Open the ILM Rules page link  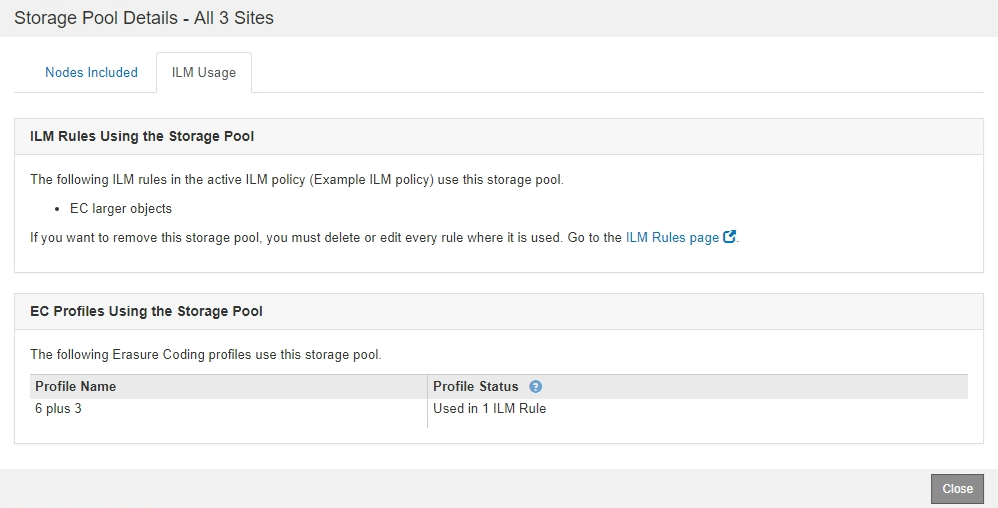(x=672, y=238)
